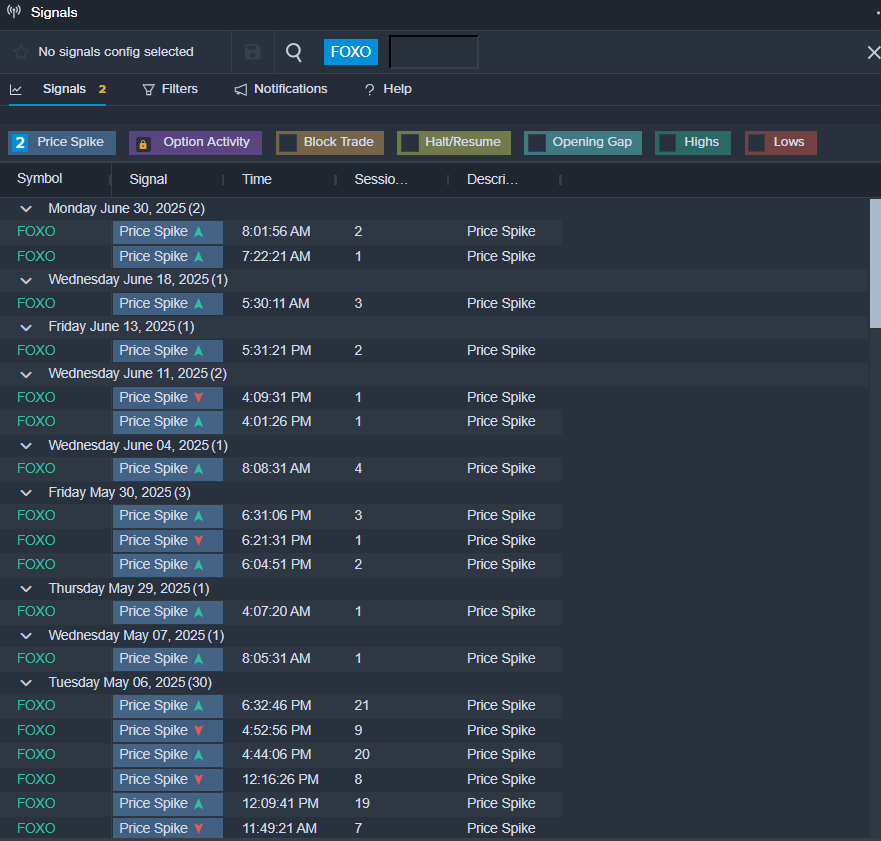Enable the Opening Gap signal checkbox
The height and width of the screenshot is (841, 881).
point(537,143)
